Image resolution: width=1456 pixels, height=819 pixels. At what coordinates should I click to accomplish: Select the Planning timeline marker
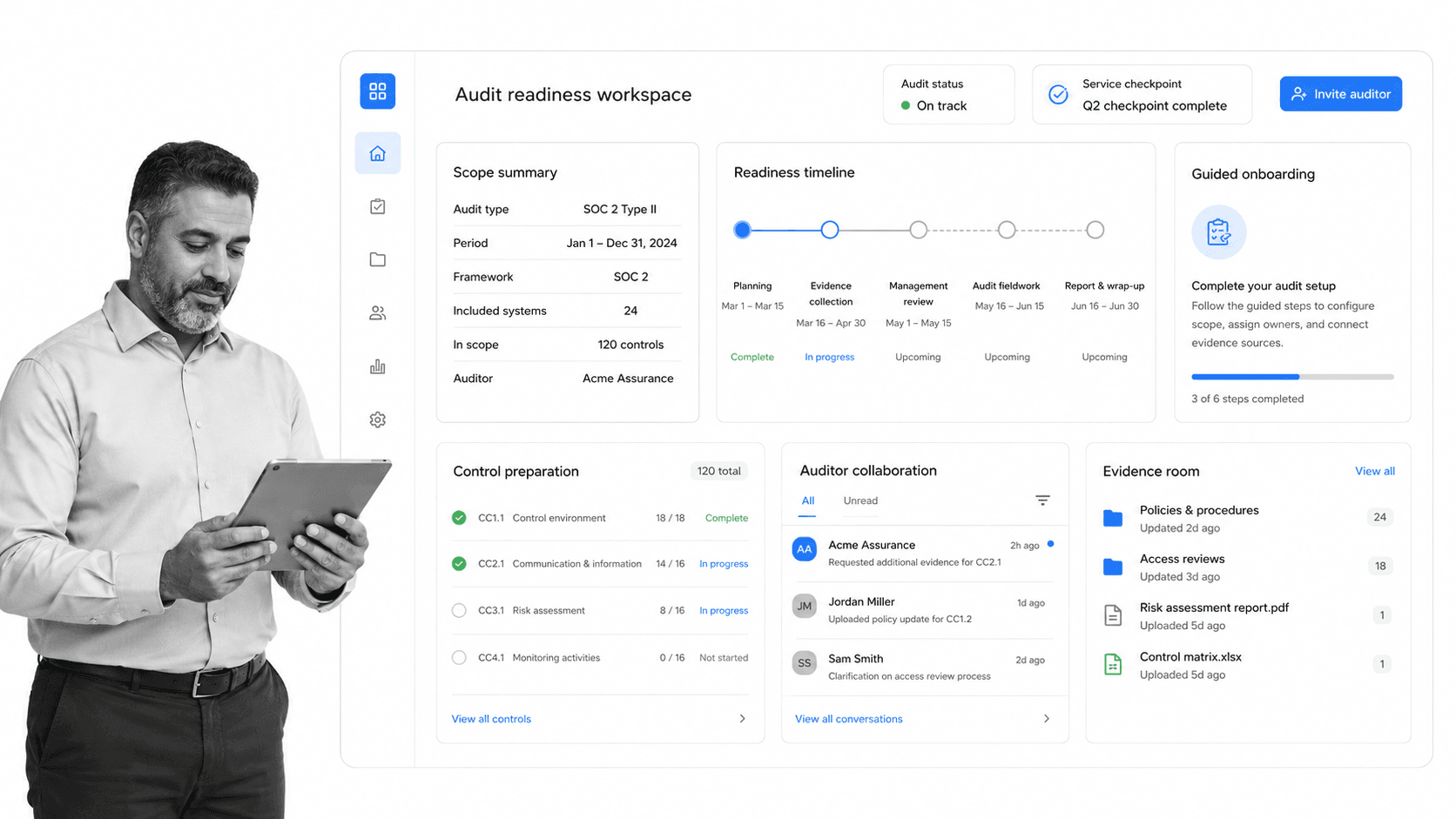[x=742, y=230]
